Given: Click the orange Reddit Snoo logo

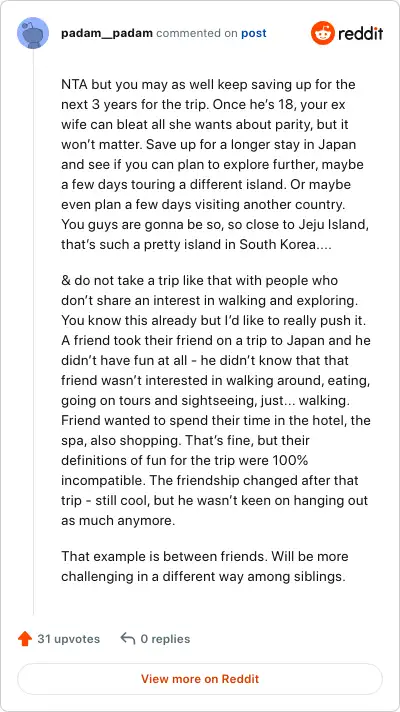Looking at the screenshot, I should pyautogui.click(x=322, y=33).
